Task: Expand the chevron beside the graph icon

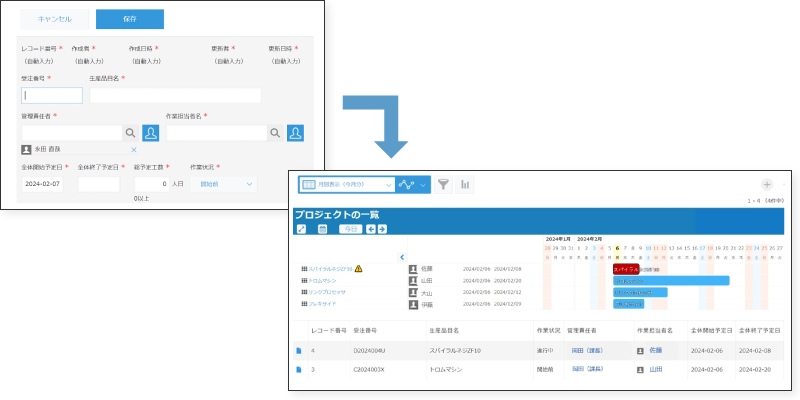Action: coord(423,185)
